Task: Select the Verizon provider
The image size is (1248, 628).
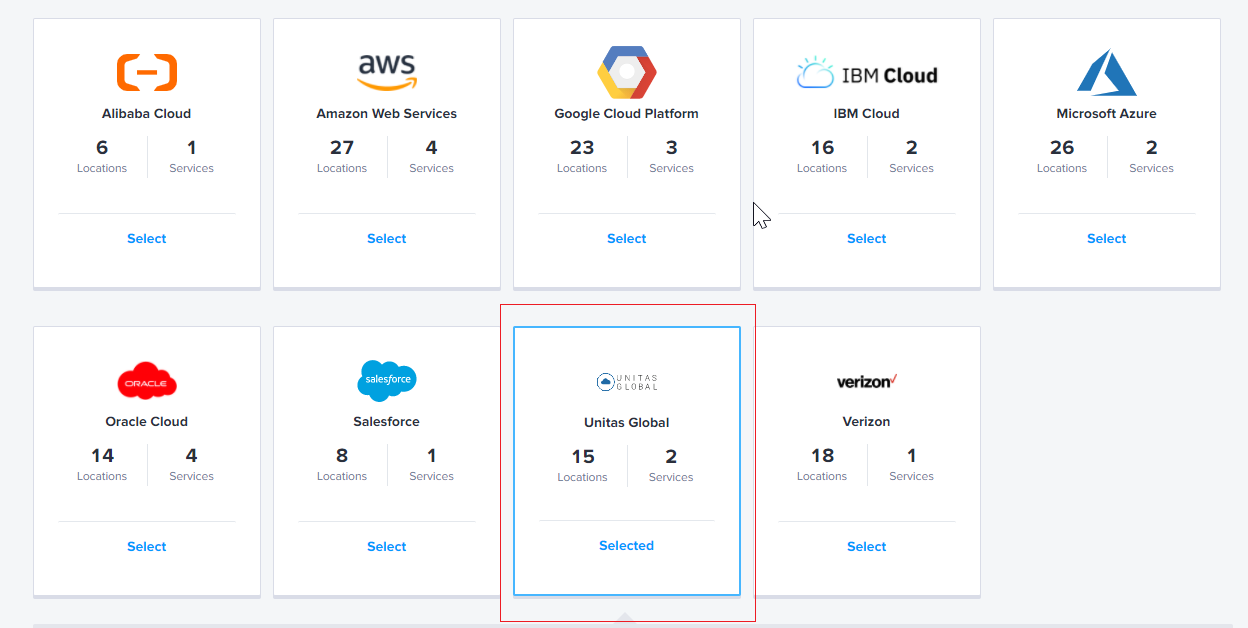Action: click(x=867, y=547)
